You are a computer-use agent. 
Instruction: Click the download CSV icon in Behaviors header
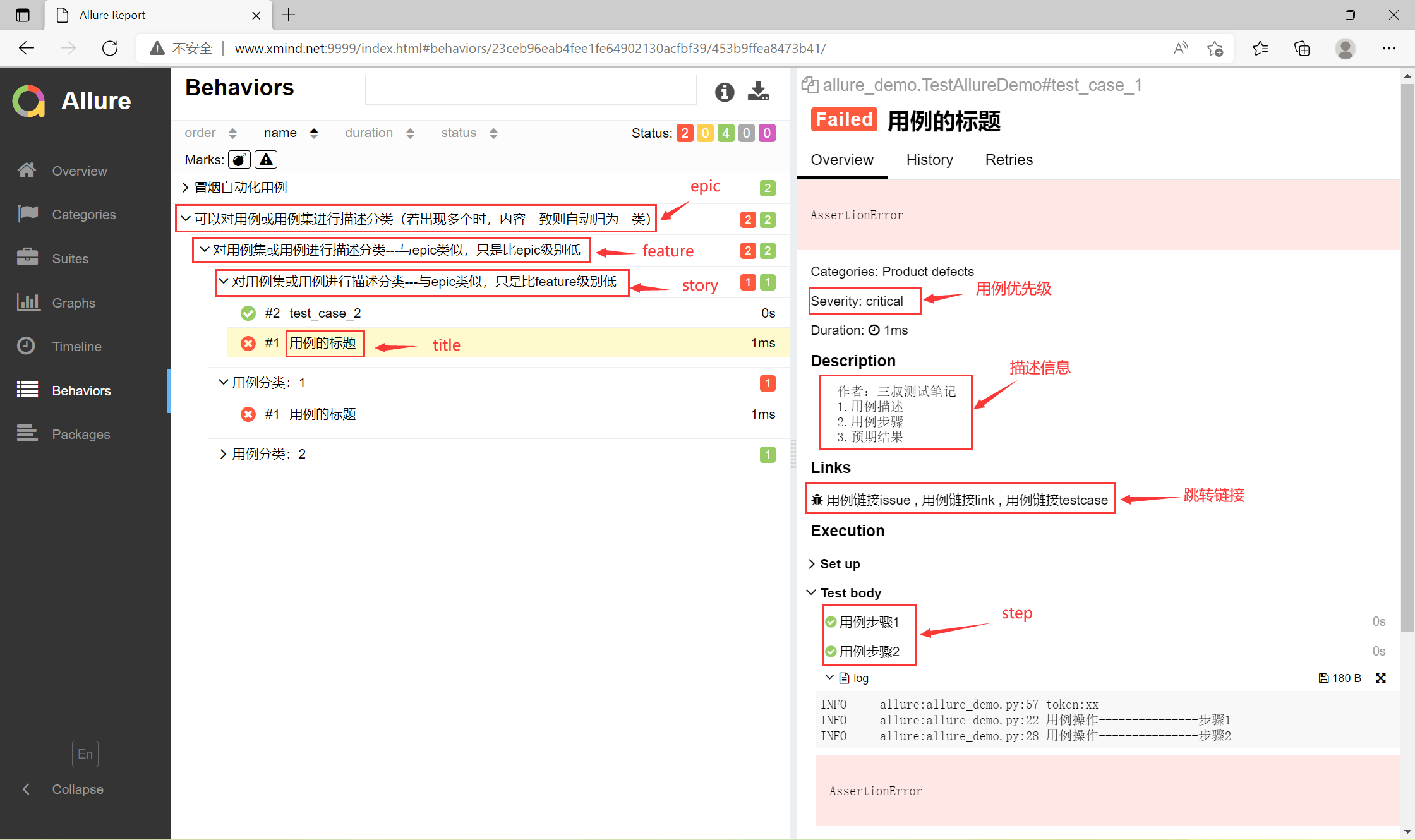click(x=758, y=92)
